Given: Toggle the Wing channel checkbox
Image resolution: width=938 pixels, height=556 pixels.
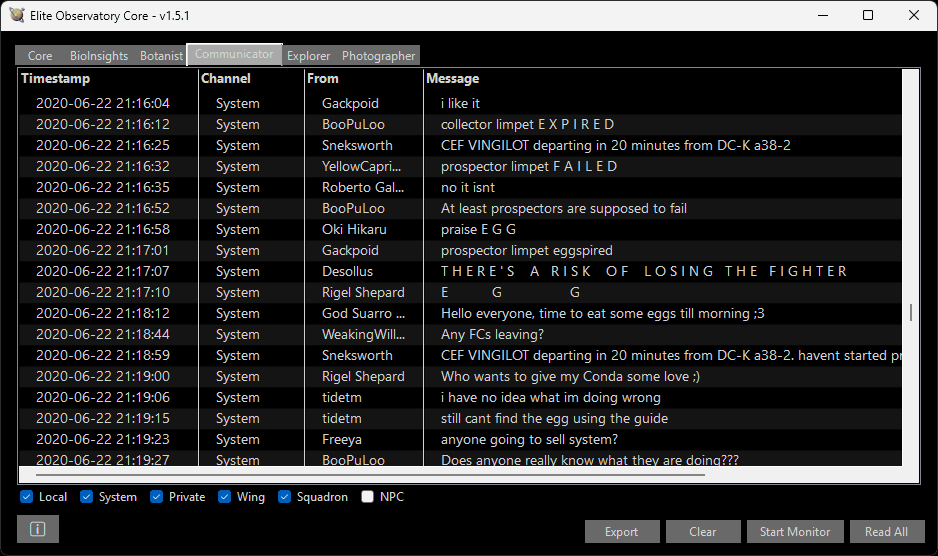Looking at the screenshot, I should click(225, 497).
